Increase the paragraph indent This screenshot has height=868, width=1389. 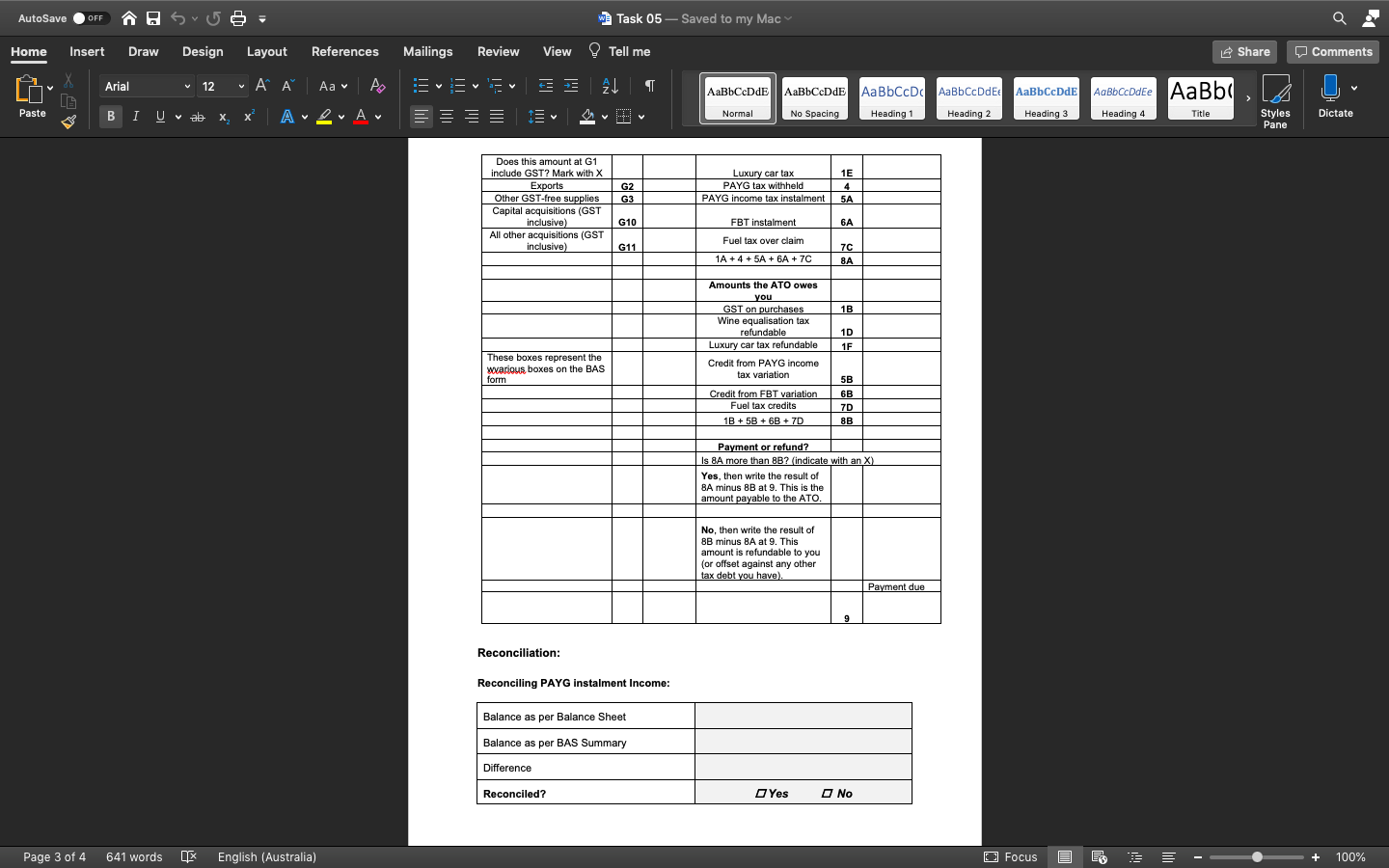pyautogui.click(x=571, y=86)
